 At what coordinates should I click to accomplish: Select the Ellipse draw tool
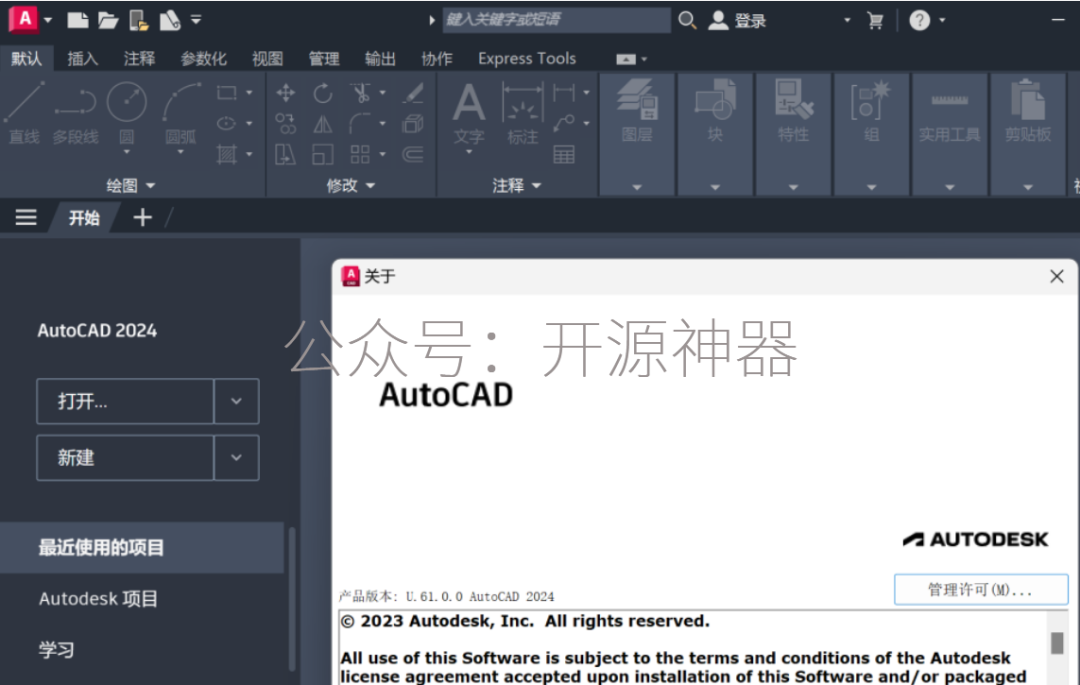point(227,123)
